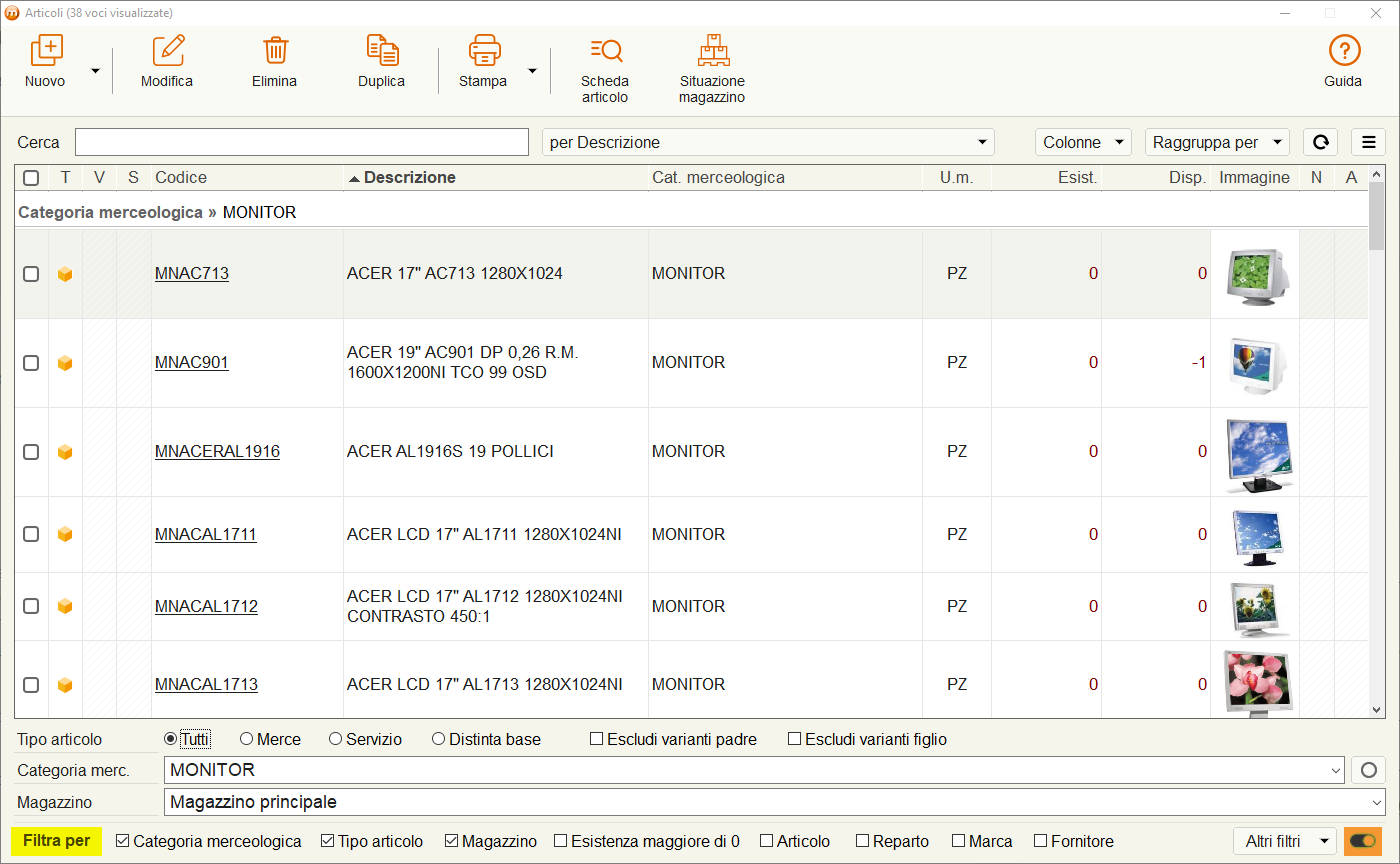Open the Guida help icon
Viewport: 1400px width, 864px height.
[1344, 50]
